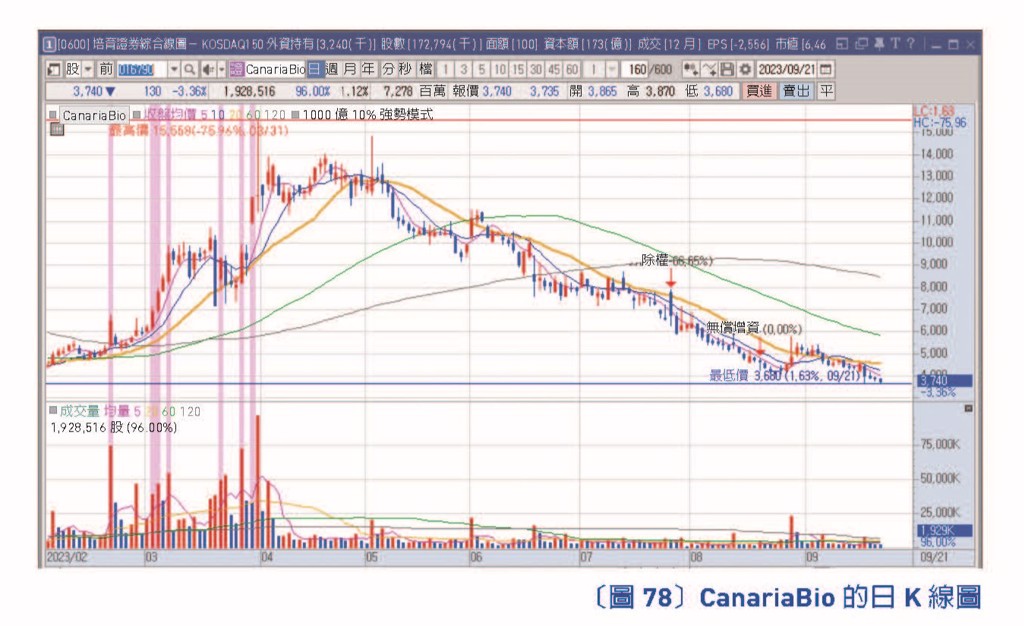Toggle the 成交量 volume legend checkbox
This screenshot has height=626, width=1024.
click(53, 411)
